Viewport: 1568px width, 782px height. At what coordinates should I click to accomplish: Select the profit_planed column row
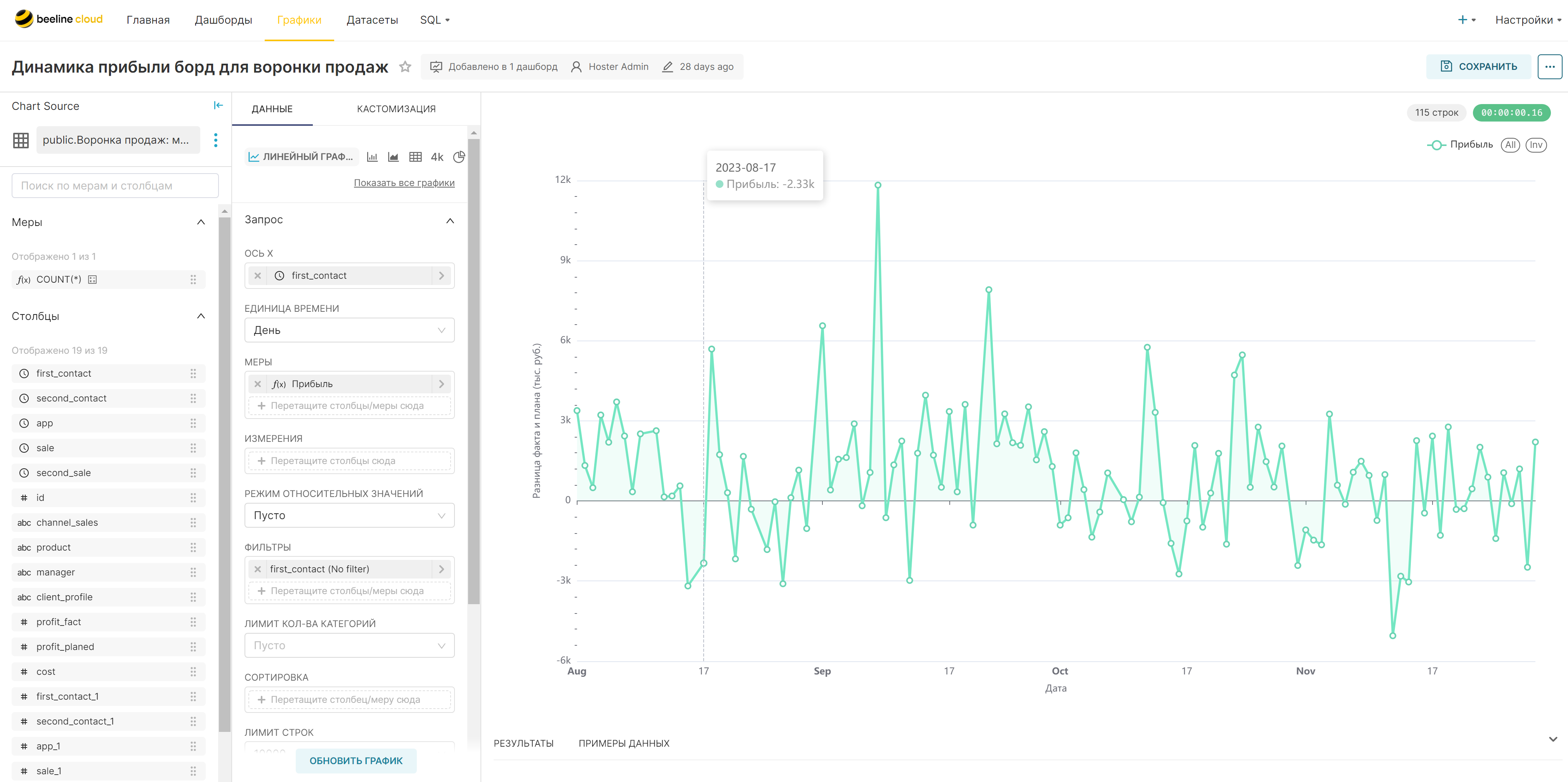point(108,647)
